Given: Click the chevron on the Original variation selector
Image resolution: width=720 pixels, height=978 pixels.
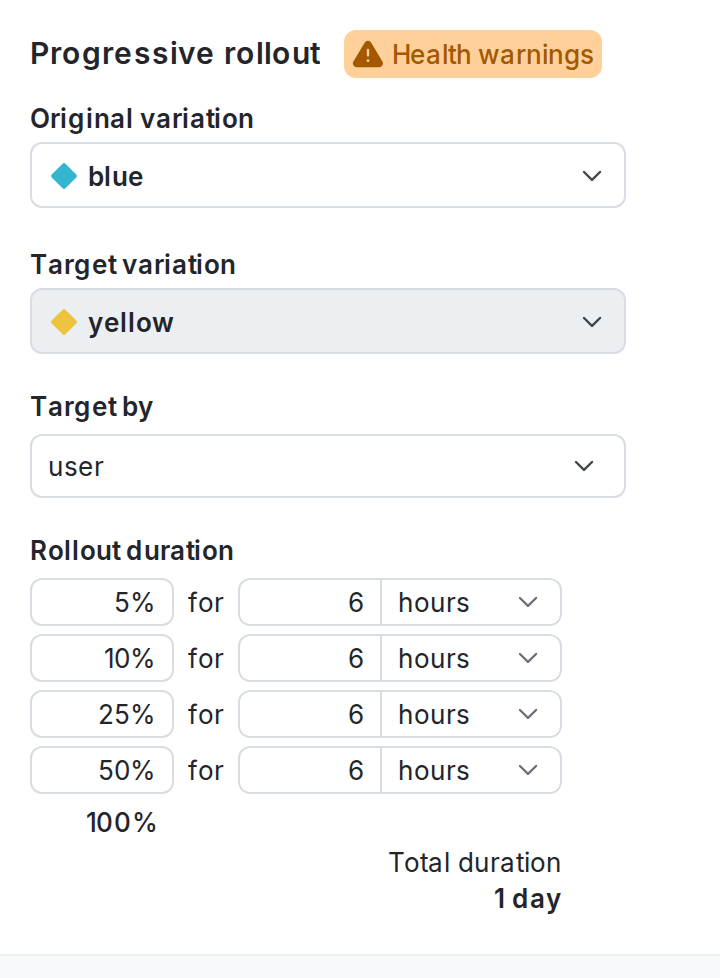Looking at the screenshot, I should [592, 175].
